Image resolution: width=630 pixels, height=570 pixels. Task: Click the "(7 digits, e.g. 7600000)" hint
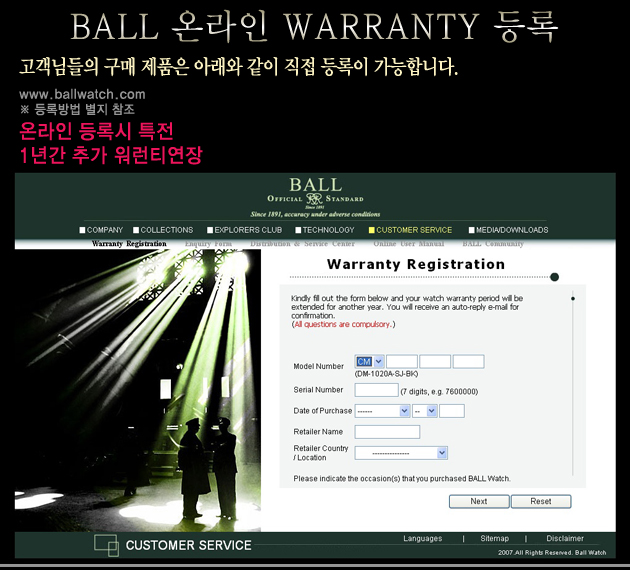pos(439,392)
